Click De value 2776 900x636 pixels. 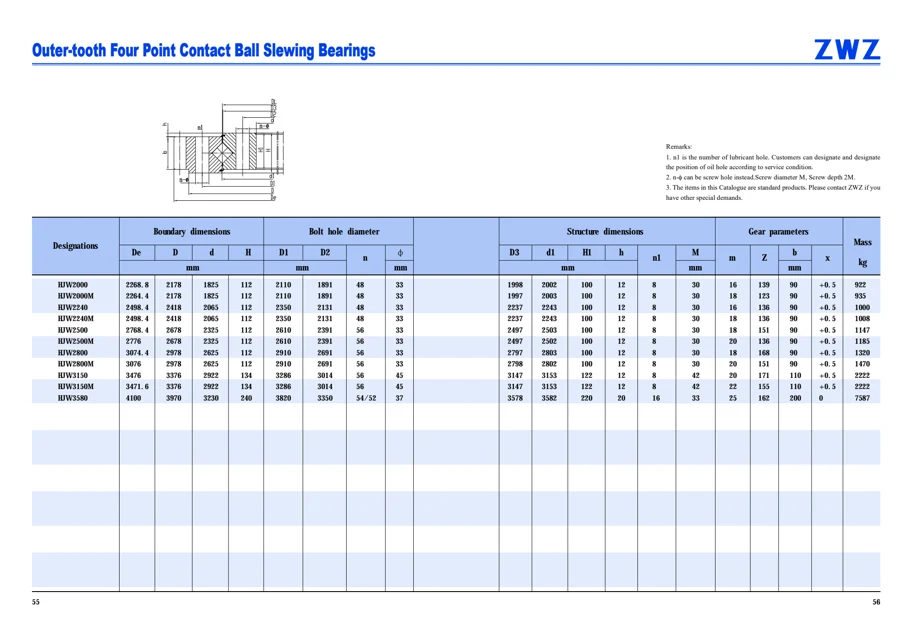coord(133,342)
